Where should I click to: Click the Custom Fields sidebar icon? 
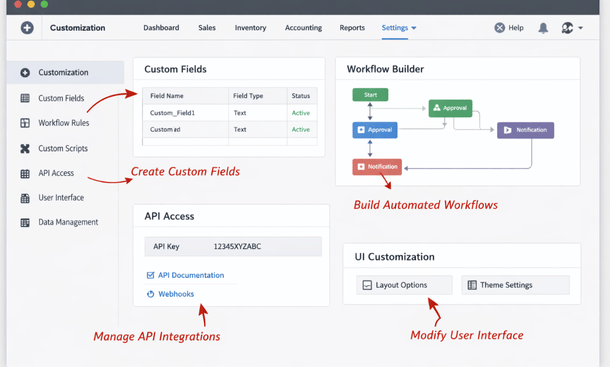point(25,98)
